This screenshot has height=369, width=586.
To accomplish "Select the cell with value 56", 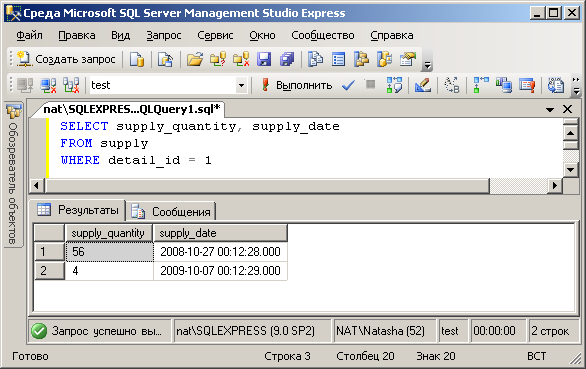I will (109, 252).
